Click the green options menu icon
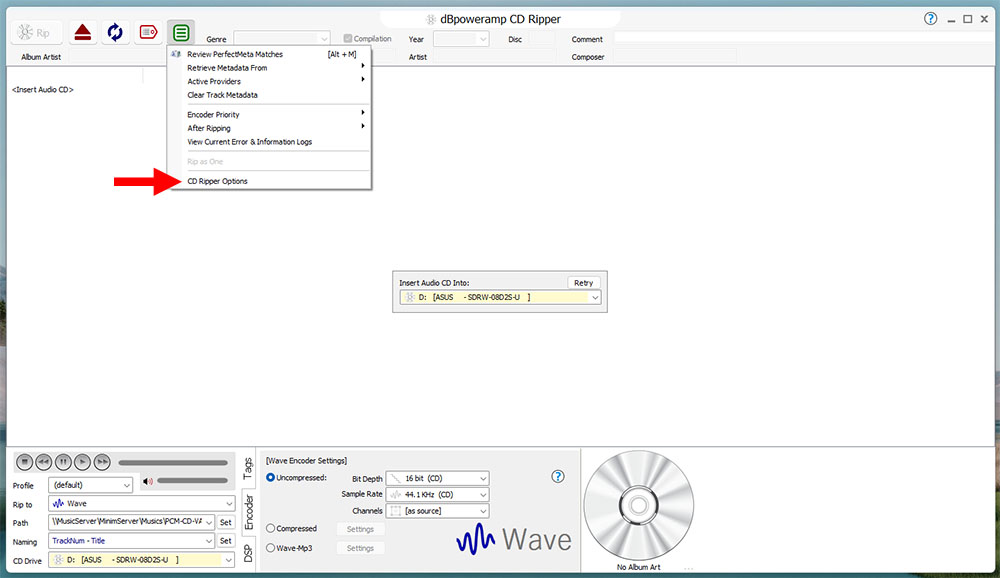Viewport: 1000px width, 578px height. (181, 32)
